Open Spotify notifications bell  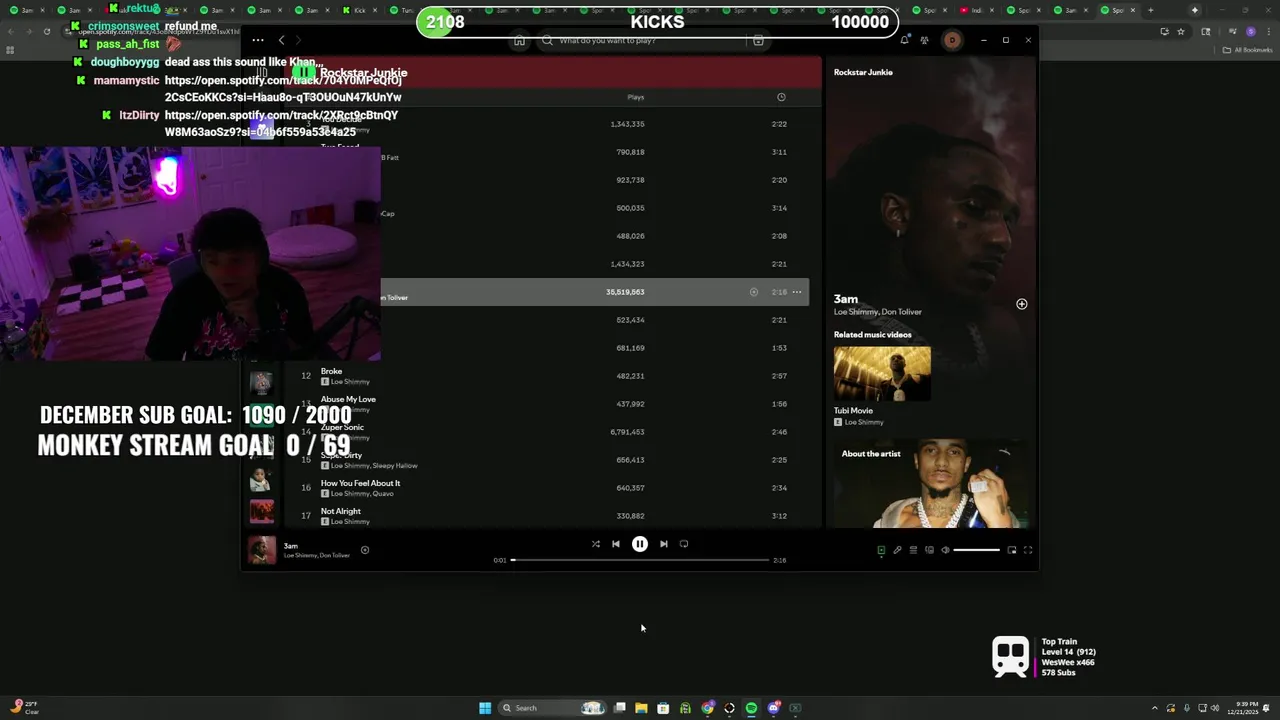(904, 40)
